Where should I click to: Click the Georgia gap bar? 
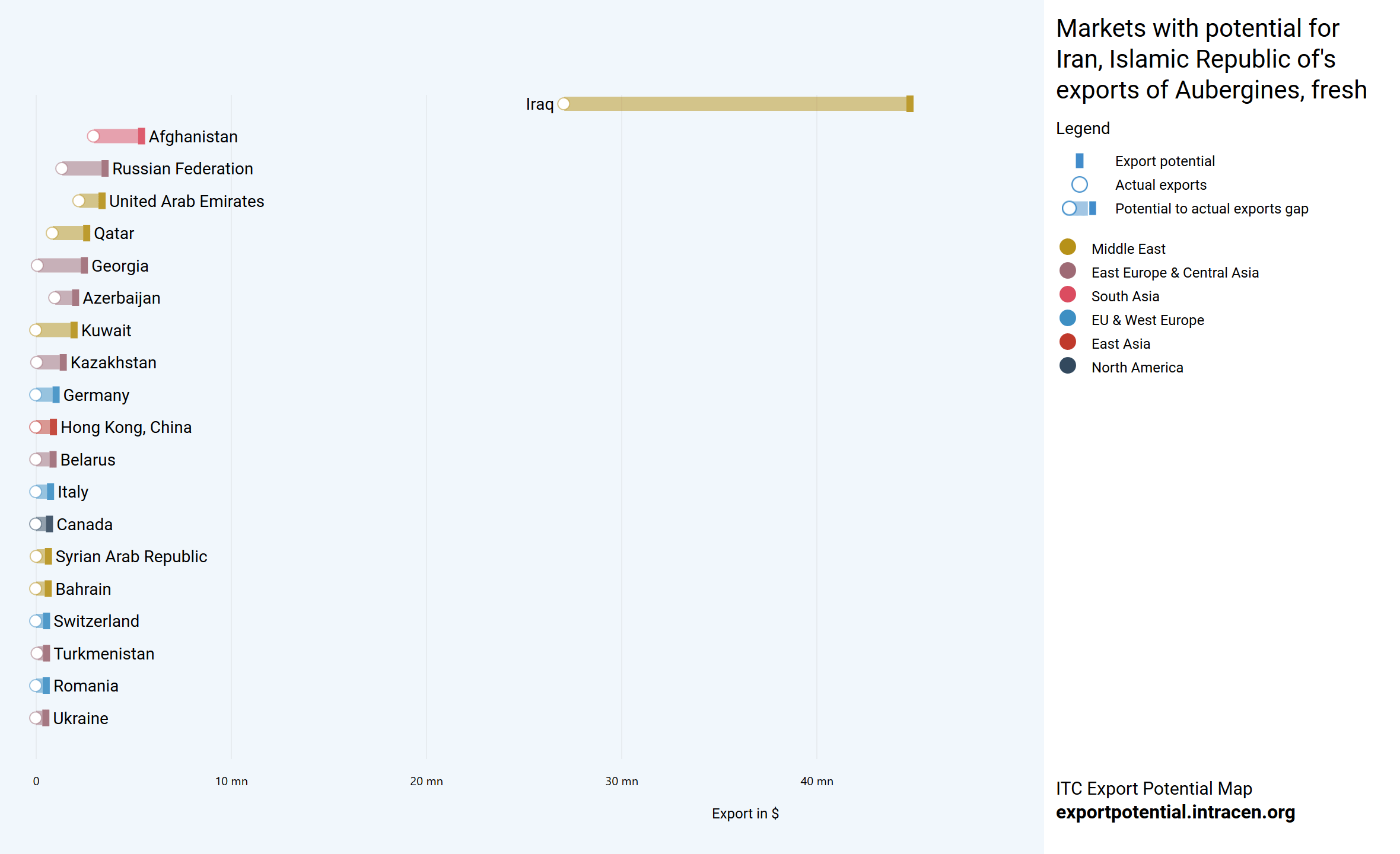tap(61, 266)
